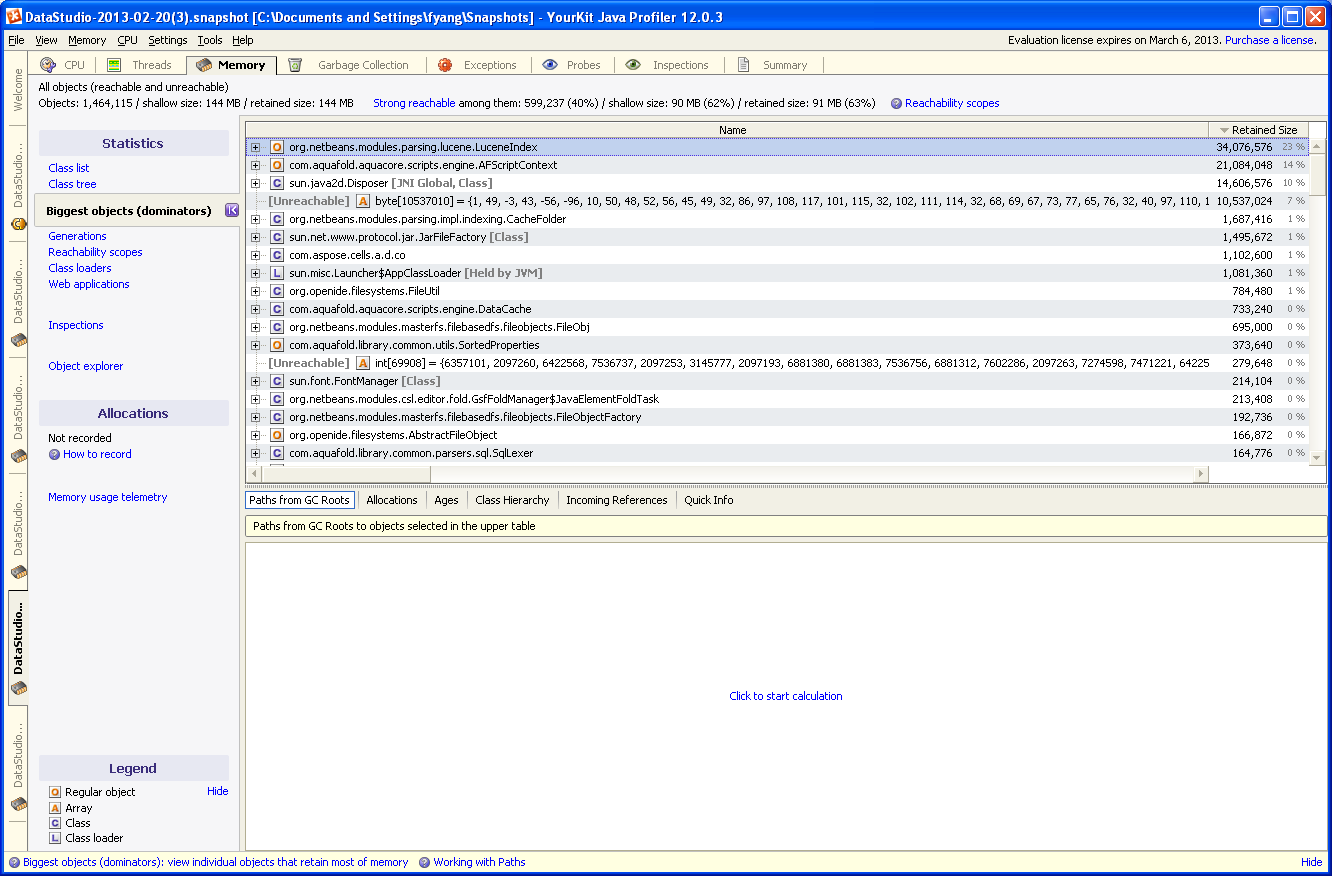Open the Probes tab
Viewport: 1332px width, 876px height.
click(572, 65)
